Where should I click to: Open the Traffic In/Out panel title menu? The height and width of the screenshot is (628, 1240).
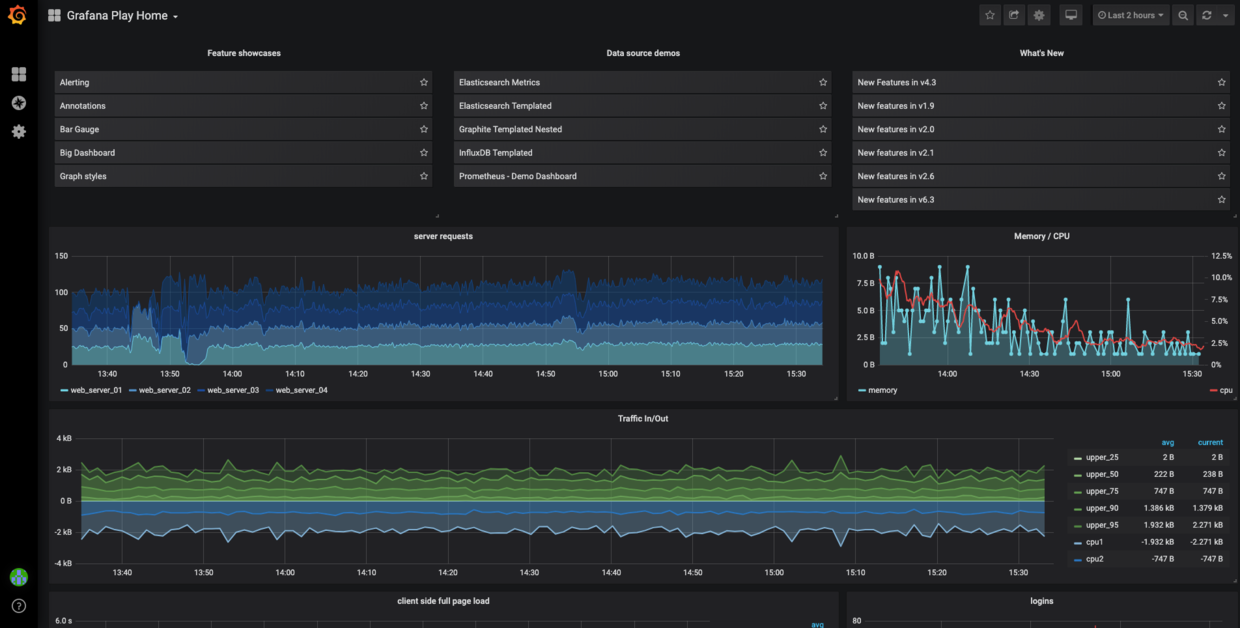point(643,419)
